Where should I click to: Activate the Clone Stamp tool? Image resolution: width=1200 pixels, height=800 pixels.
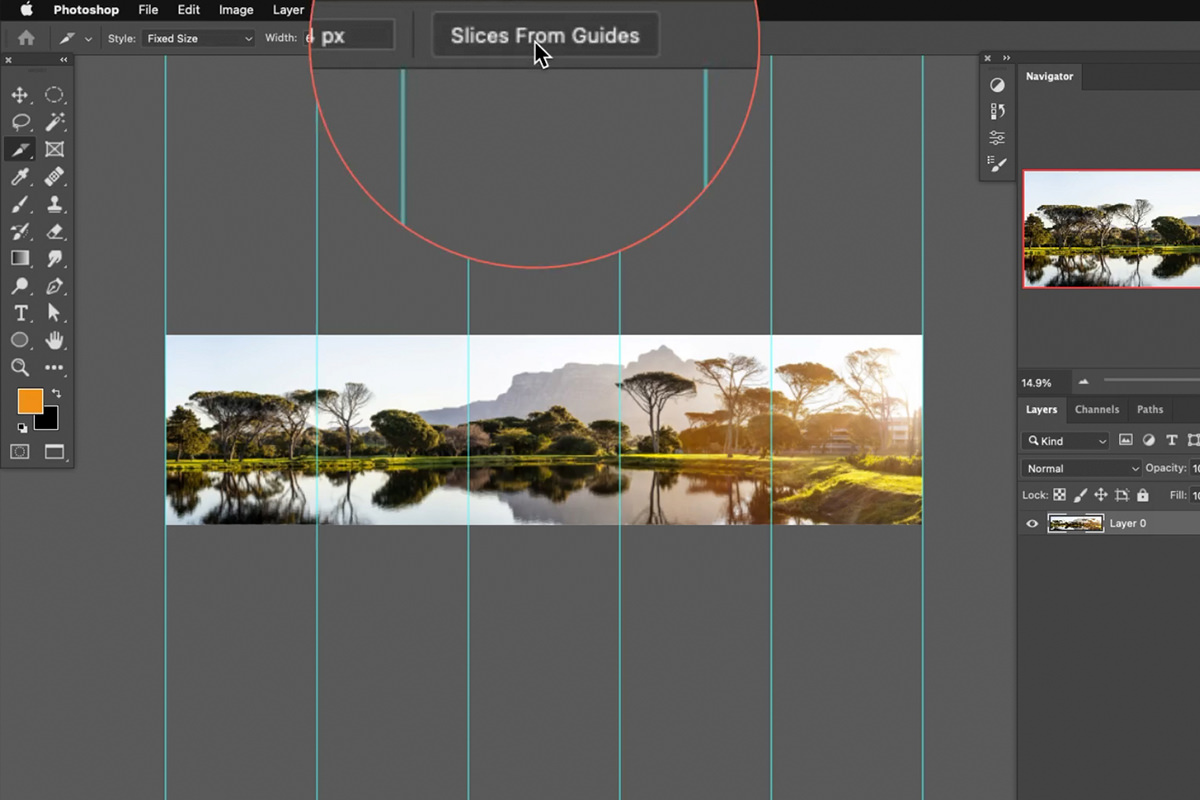click(55, 204)
